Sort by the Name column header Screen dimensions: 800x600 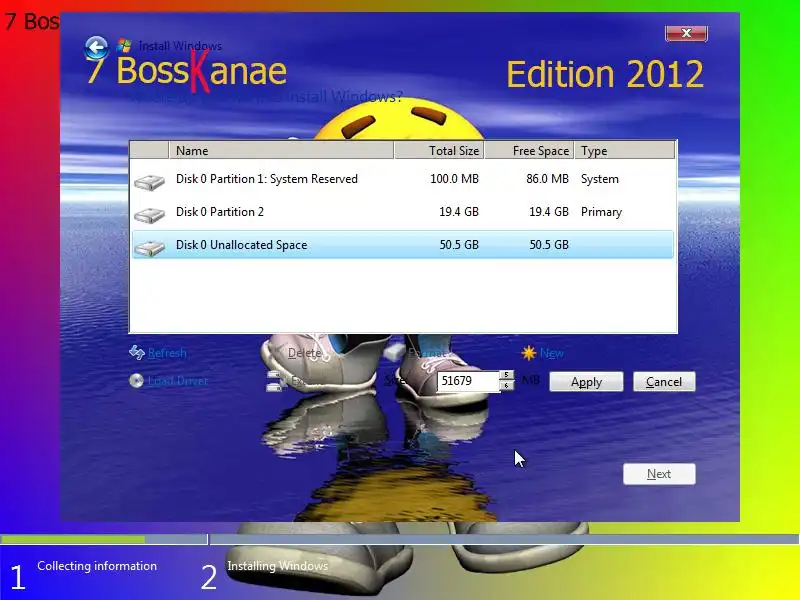pyautogui.click(x=281, y=151)
